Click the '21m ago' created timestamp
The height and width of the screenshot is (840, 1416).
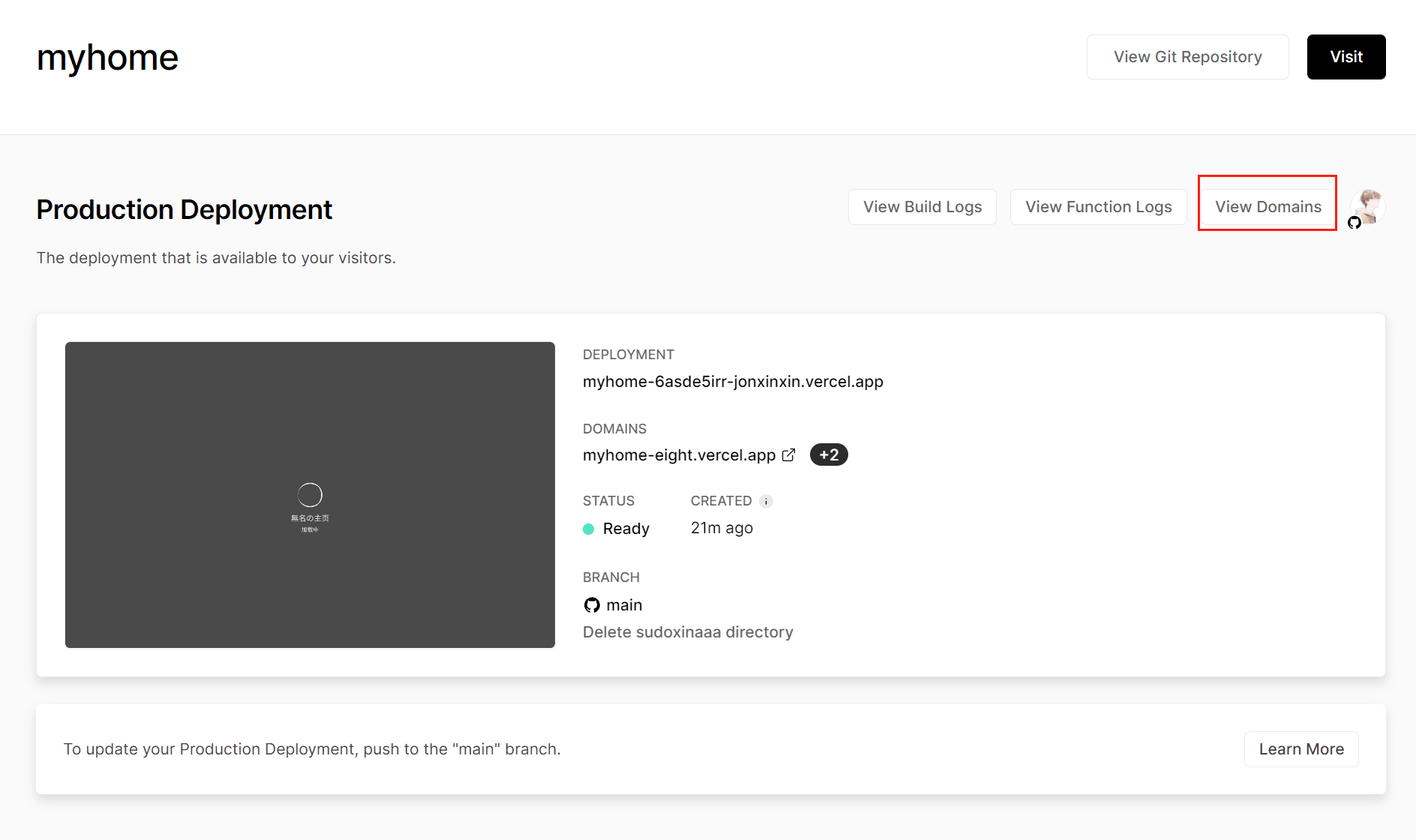click(x=721, y=528)
